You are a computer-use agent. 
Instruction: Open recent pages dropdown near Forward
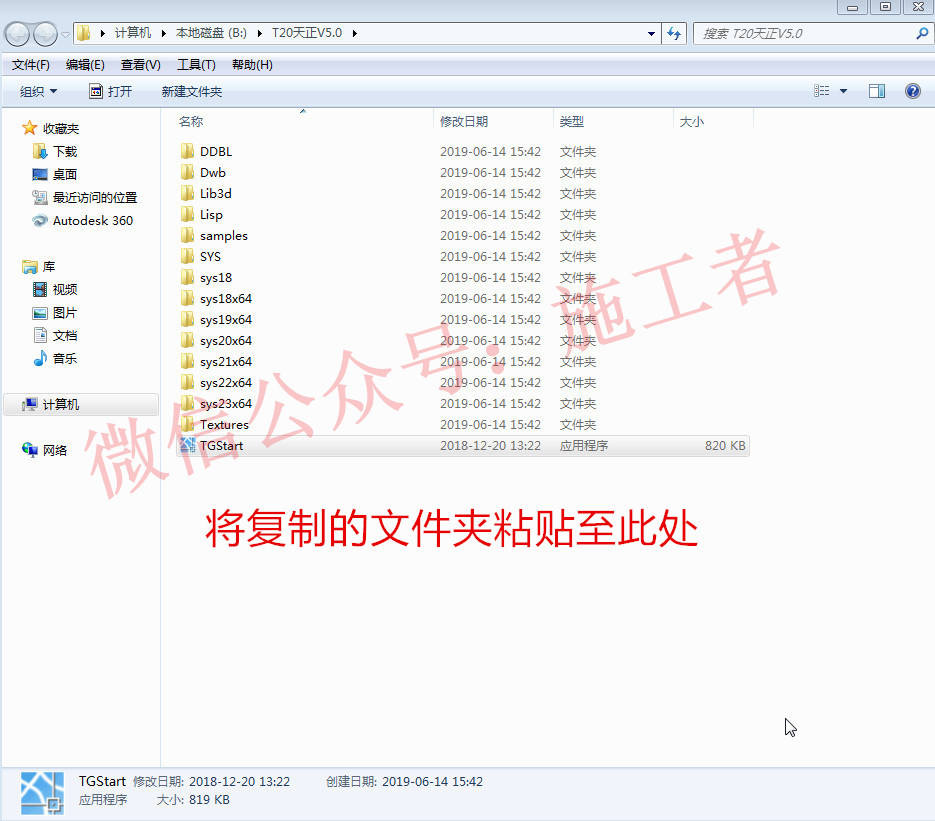pyautogui.click(x=65, y=34)
